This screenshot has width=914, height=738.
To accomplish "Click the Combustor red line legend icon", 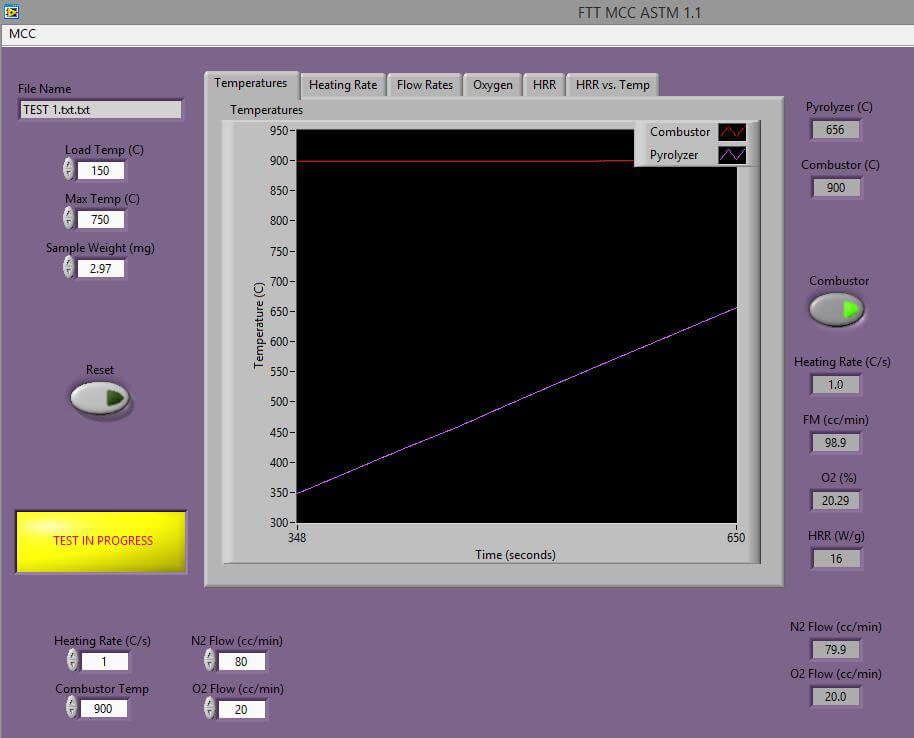I will tap(732, 132).
